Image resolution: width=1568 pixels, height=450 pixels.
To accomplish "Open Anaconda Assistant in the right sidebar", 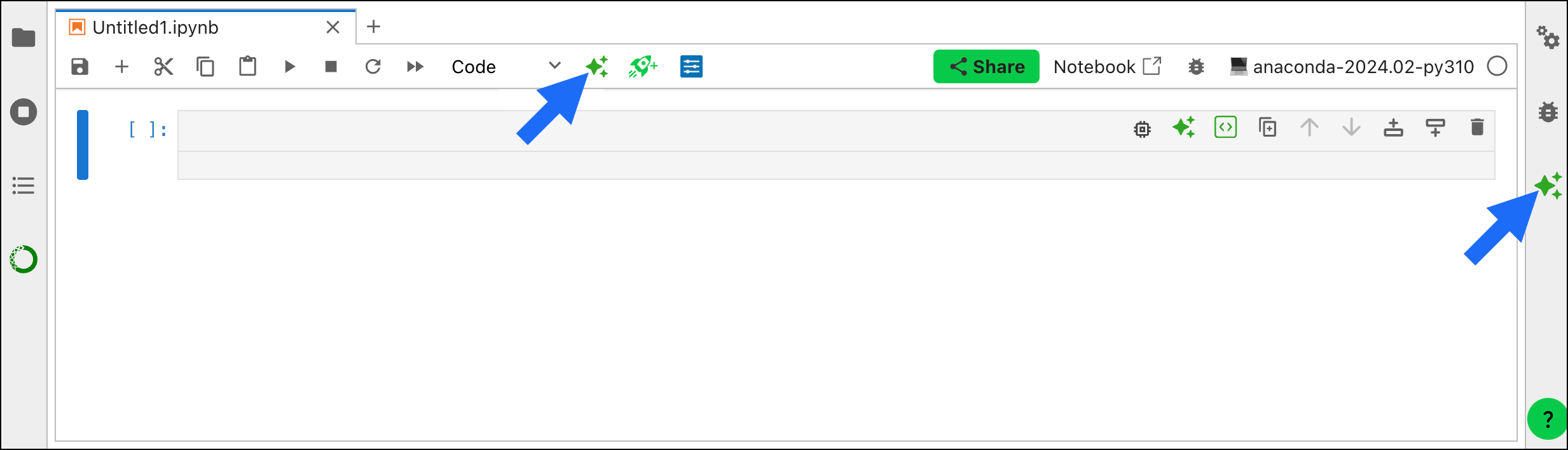I will pyautogui.click(x=1548, y=186).
